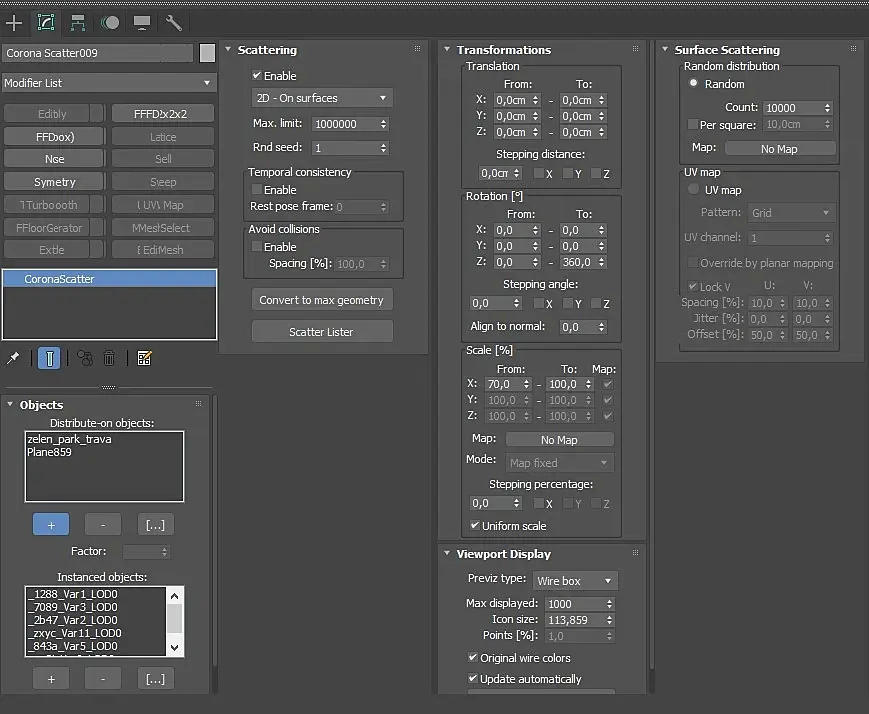The height and width of the screenshot is (714, 869).
Task: Click the Pin Stack icon
Action: (x=13, y=358)
